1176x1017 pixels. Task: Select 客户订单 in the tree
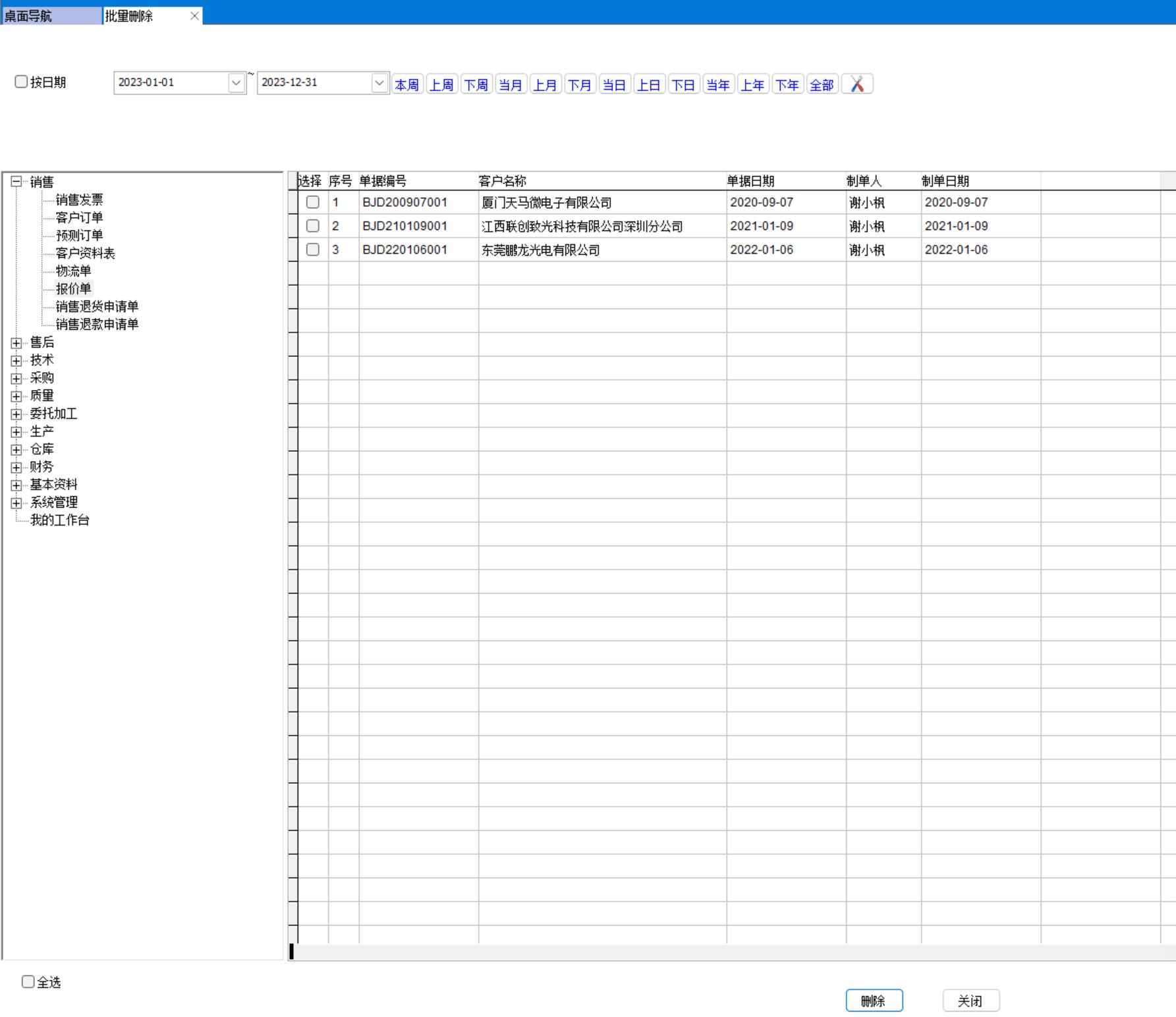pos(79,217)
